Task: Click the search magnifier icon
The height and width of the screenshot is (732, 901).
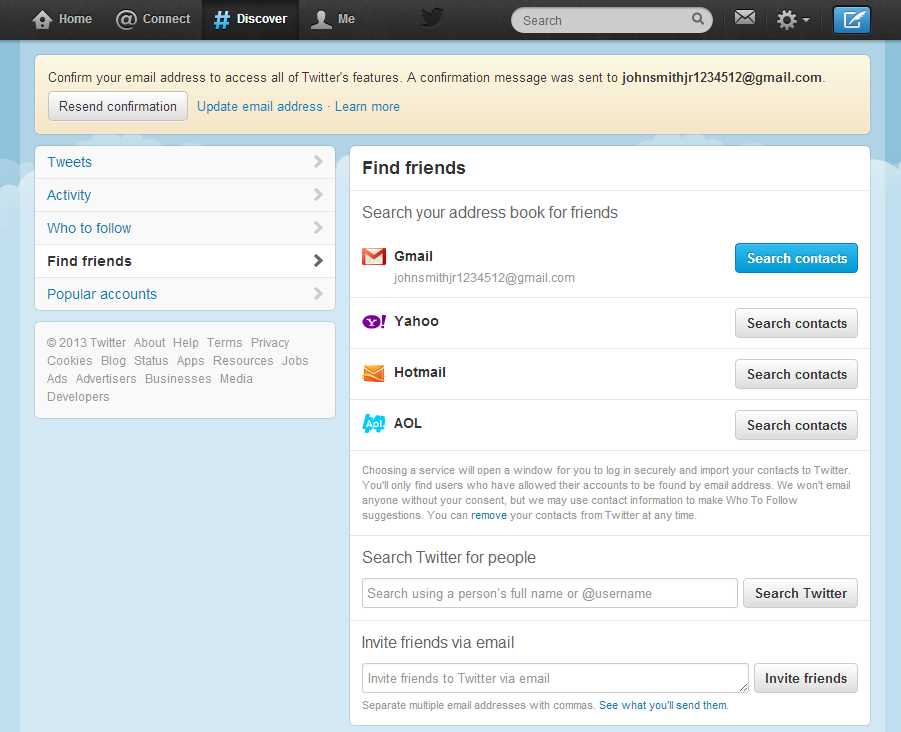Action: (x=697, y=19)
